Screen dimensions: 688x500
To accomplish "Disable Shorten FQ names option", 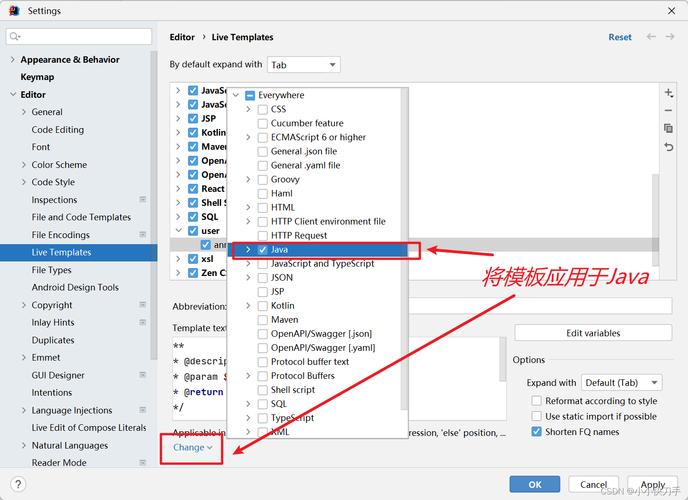I will coord(537,432).
